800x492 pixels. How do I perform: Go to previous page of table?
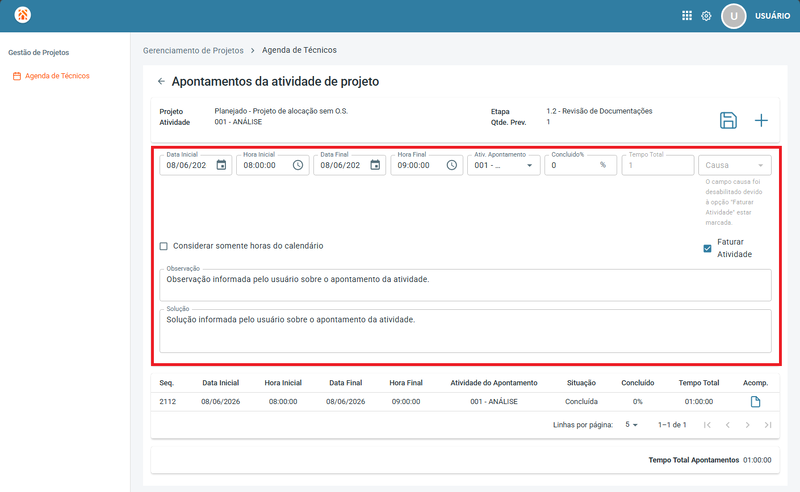728,425
